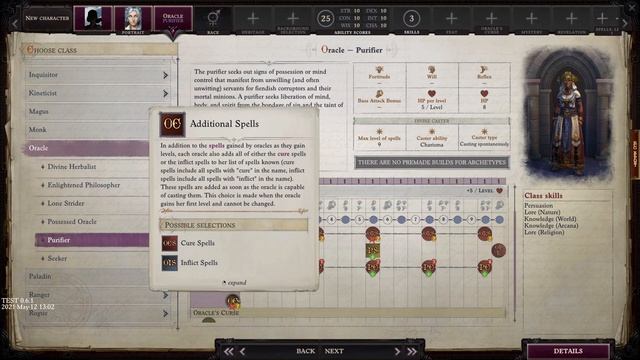The image size is (640, 360).
Task: Click upper-row feature icon under level 5
Action: pyautogui.click(x=373, y=234)
